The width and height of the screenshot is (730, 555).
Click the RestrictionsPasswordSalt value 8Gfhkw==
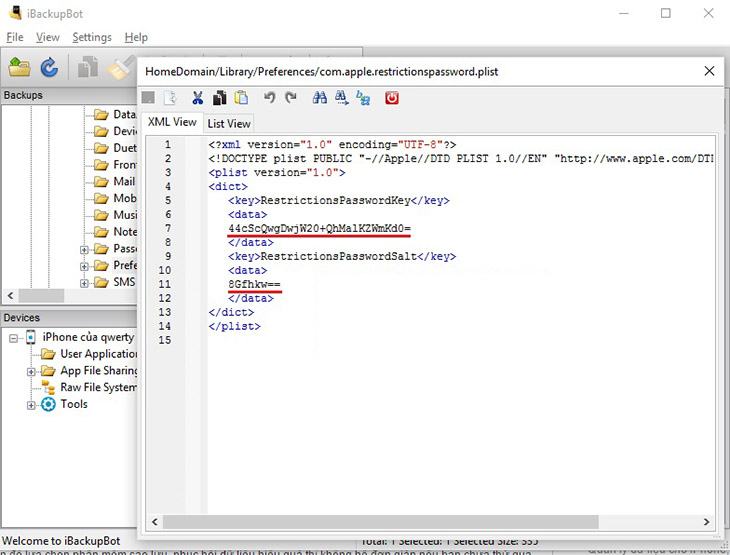pyautogui.click(x=255, y=284)
